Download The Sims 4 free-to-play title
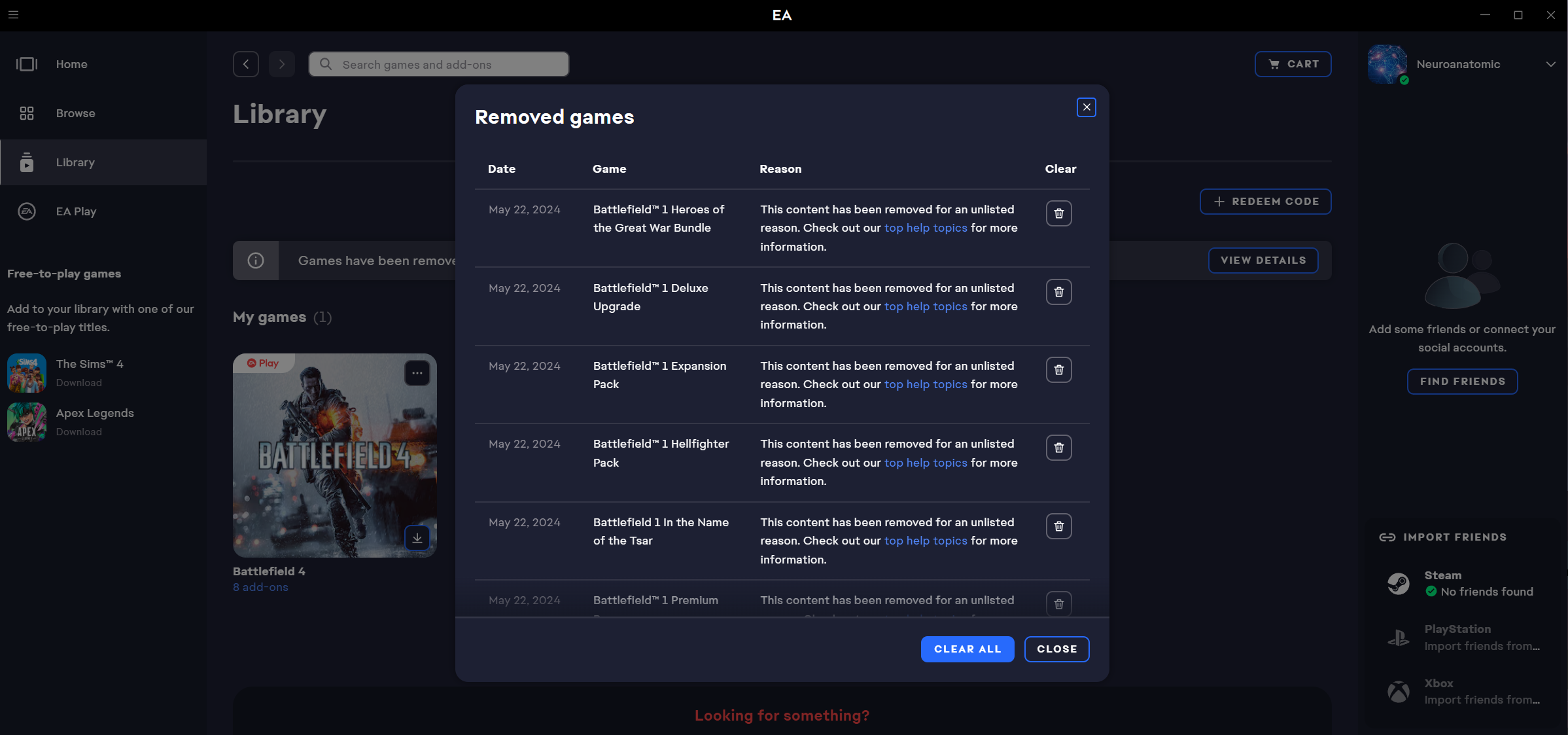The image size is (1568, 735). [x=78, y=383]
